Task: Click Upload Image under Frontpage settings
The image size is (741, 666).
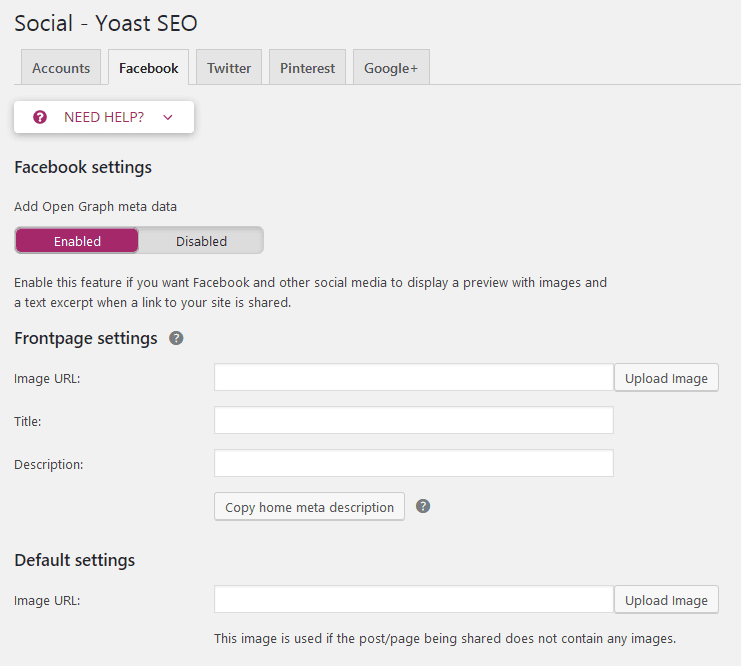Action: pyautogui.click(x=666, y=378)
